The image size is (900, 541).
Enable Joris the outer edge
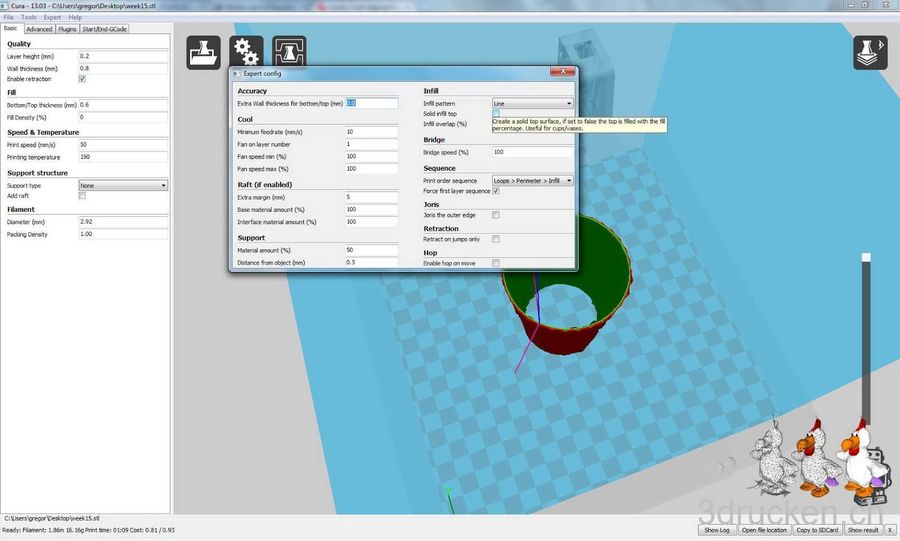(496, 215)
